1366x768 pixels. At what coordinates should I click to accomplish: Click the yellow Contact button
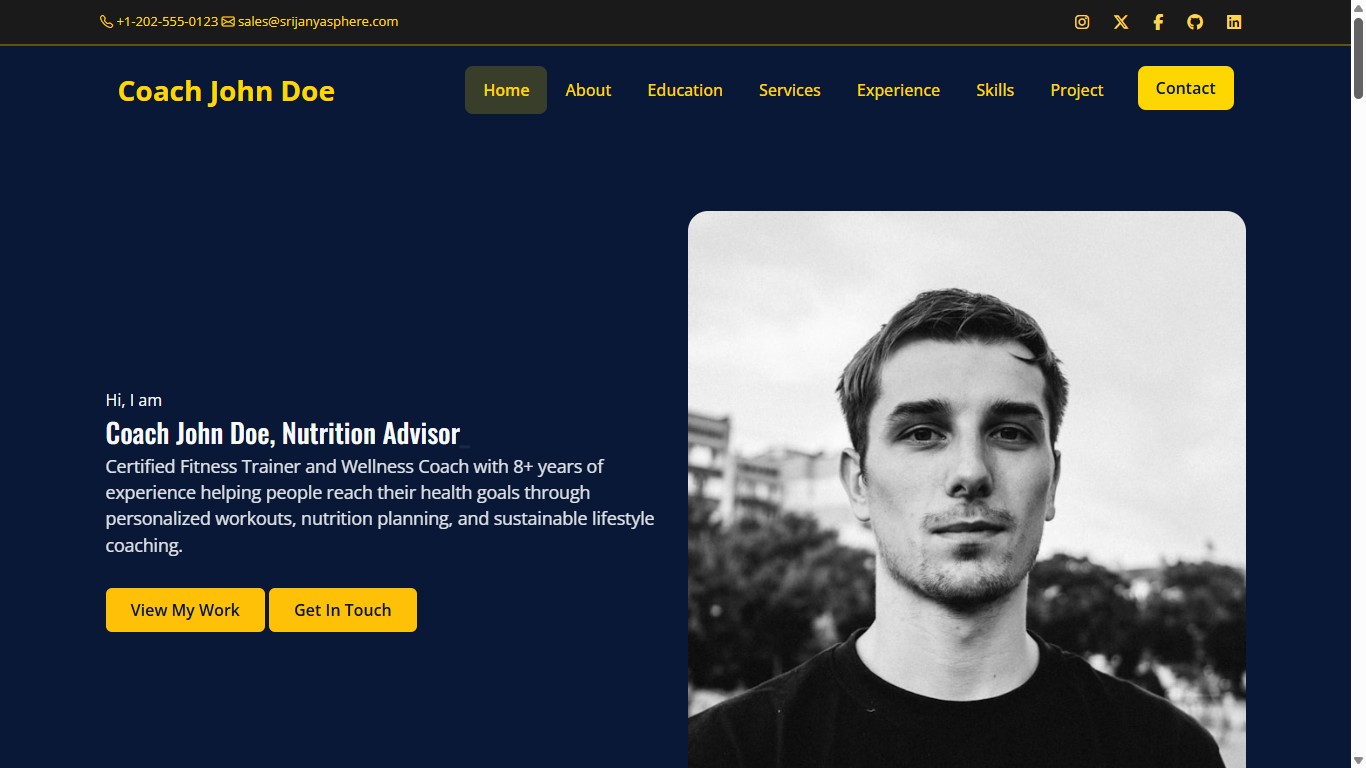(x=1186, y=88)
